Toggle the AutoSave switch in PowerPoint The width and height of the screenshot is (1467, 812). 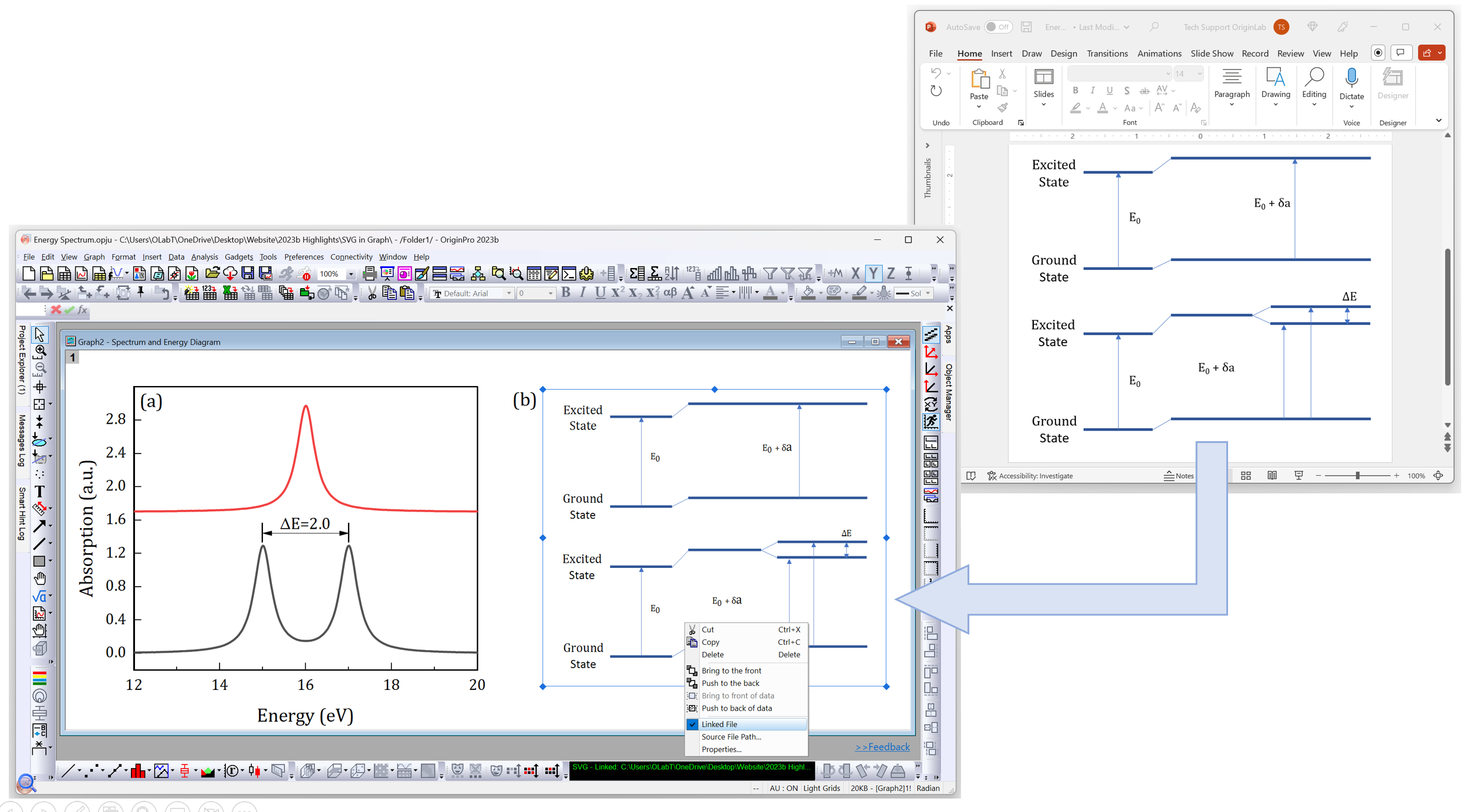tap(997, 27)
